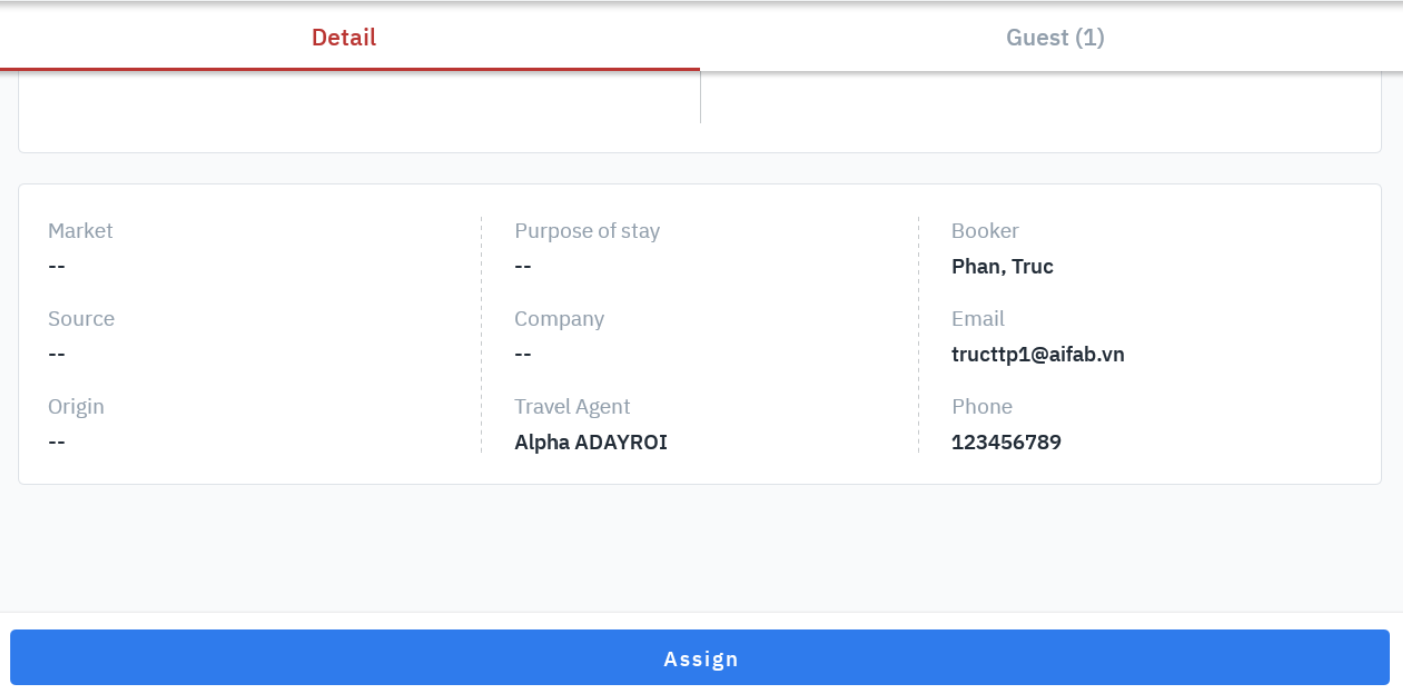The image size is (1403, 692).
Task: Click the Origin field label
Action: [x=76, y=407]
